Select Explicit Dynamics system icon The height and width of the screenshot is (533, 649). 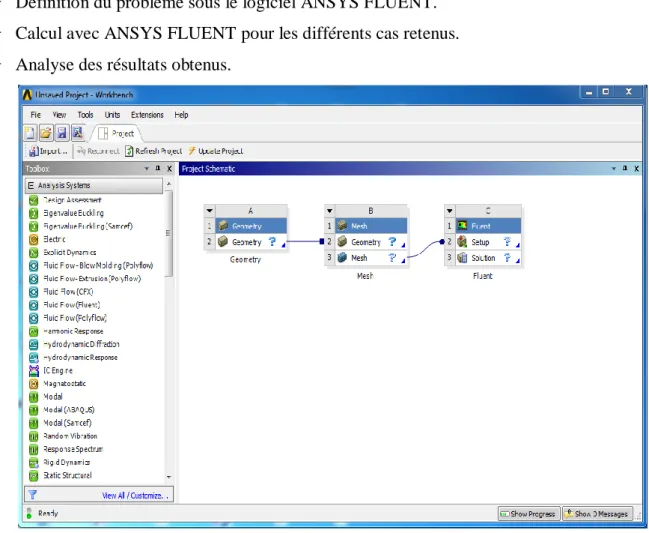click(x=34, y=253)
